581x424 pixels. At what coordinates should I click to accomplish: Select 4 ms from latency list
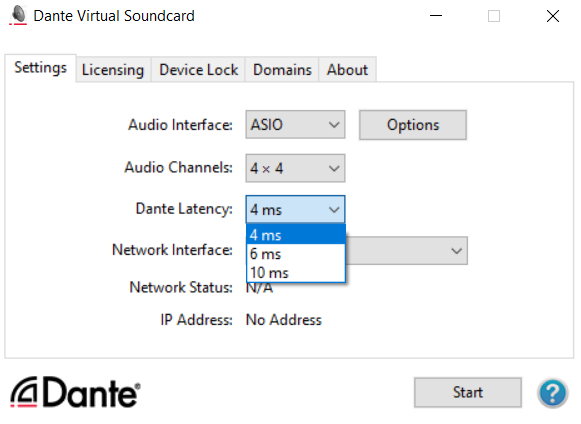296,235
